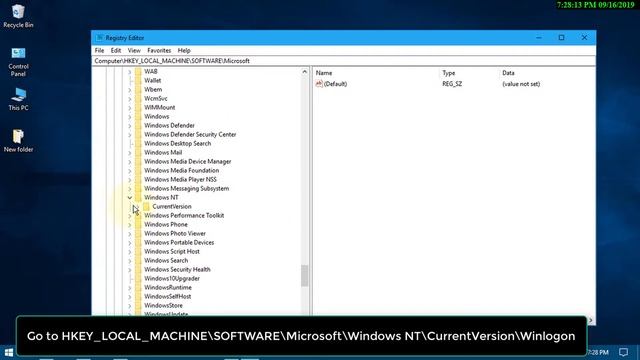Screen dimensions: 640x360
Task: Select the Windows Script Host key
Action: click(171, 251)
